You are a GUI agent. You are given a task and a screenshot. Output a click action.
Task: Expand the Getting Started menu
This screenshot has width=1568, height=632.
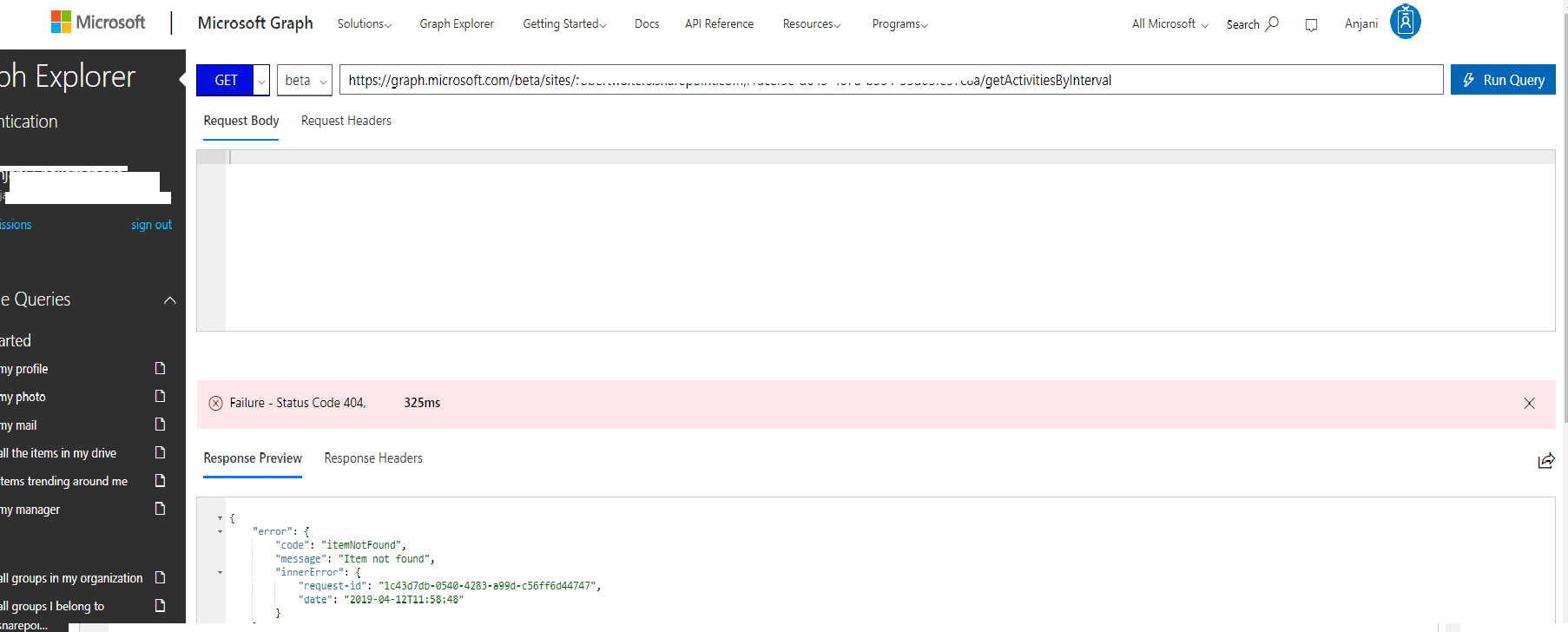coord(564,24)
